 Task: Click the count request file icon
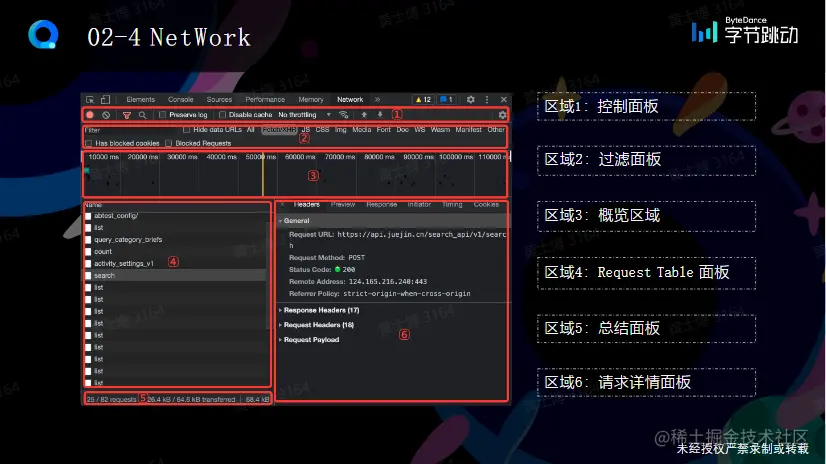point(88,252)
